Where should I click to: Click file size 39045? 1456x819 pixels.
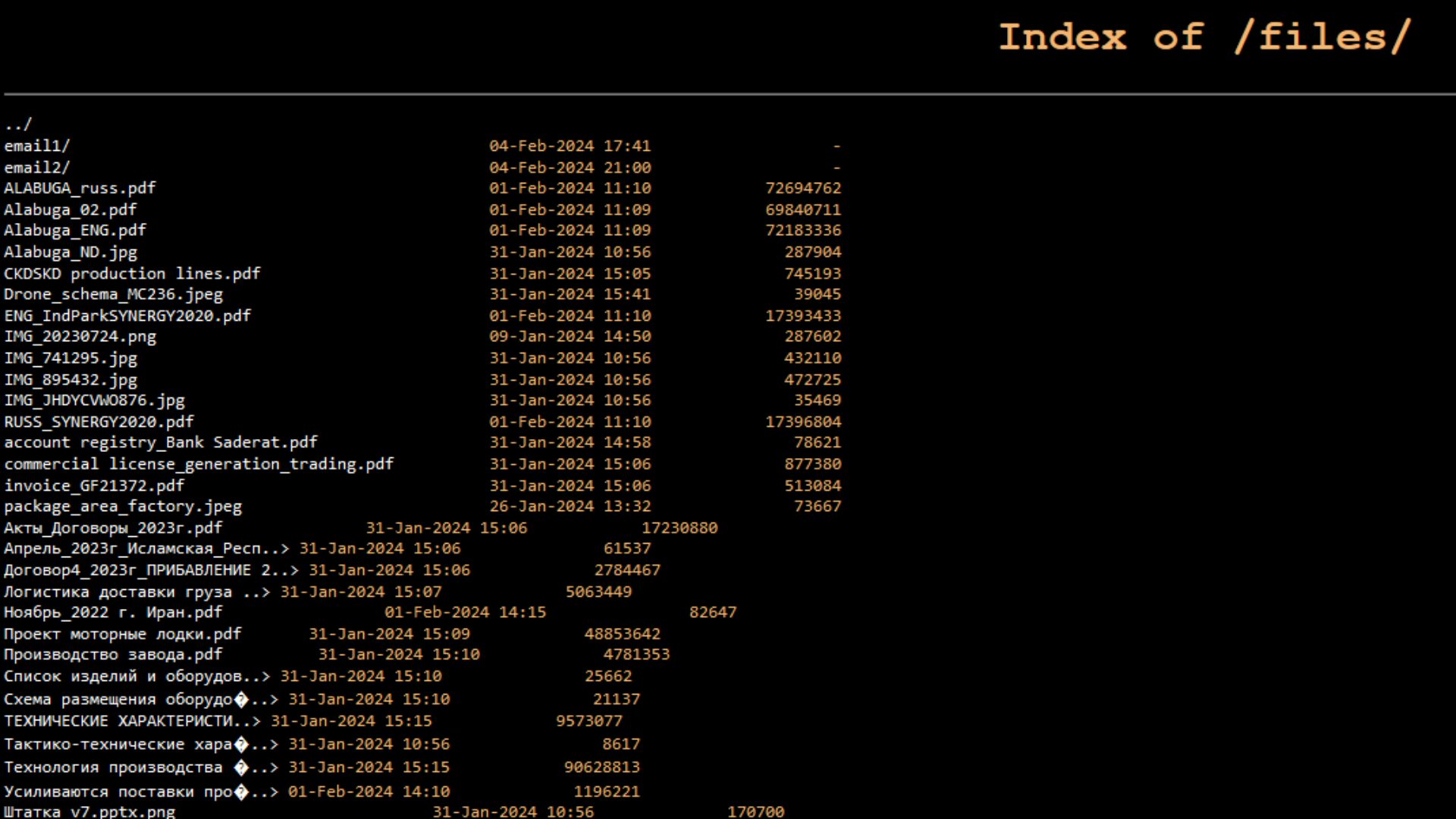[x=817, y=294]
